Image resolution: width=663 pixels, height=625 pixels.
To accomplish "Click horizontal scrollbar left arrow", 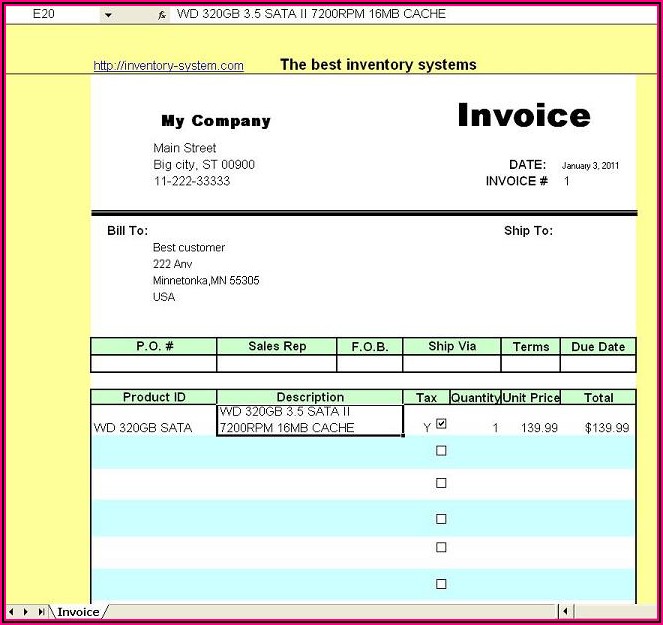I will [x=566, y=612].
